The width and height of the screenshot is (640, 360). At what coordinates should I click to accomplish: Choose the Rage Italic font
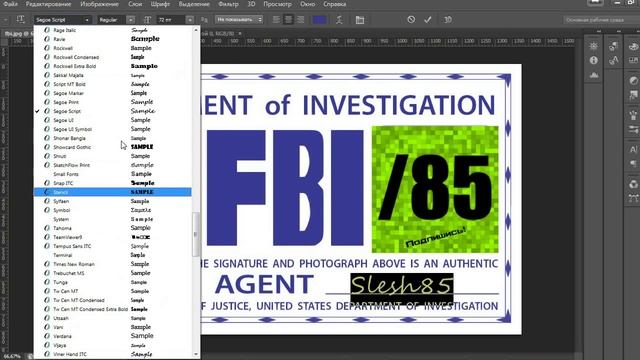113,30
